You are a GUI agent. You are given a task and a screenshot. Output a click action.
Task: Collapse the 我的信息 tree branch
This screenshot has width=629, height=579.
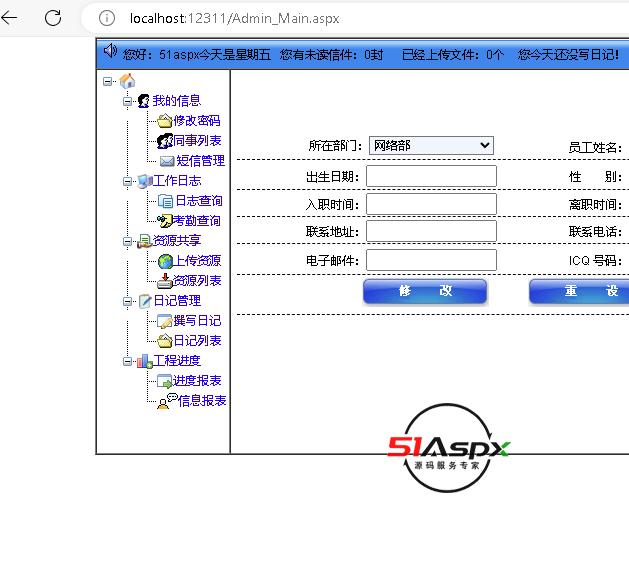click(128, 101)
